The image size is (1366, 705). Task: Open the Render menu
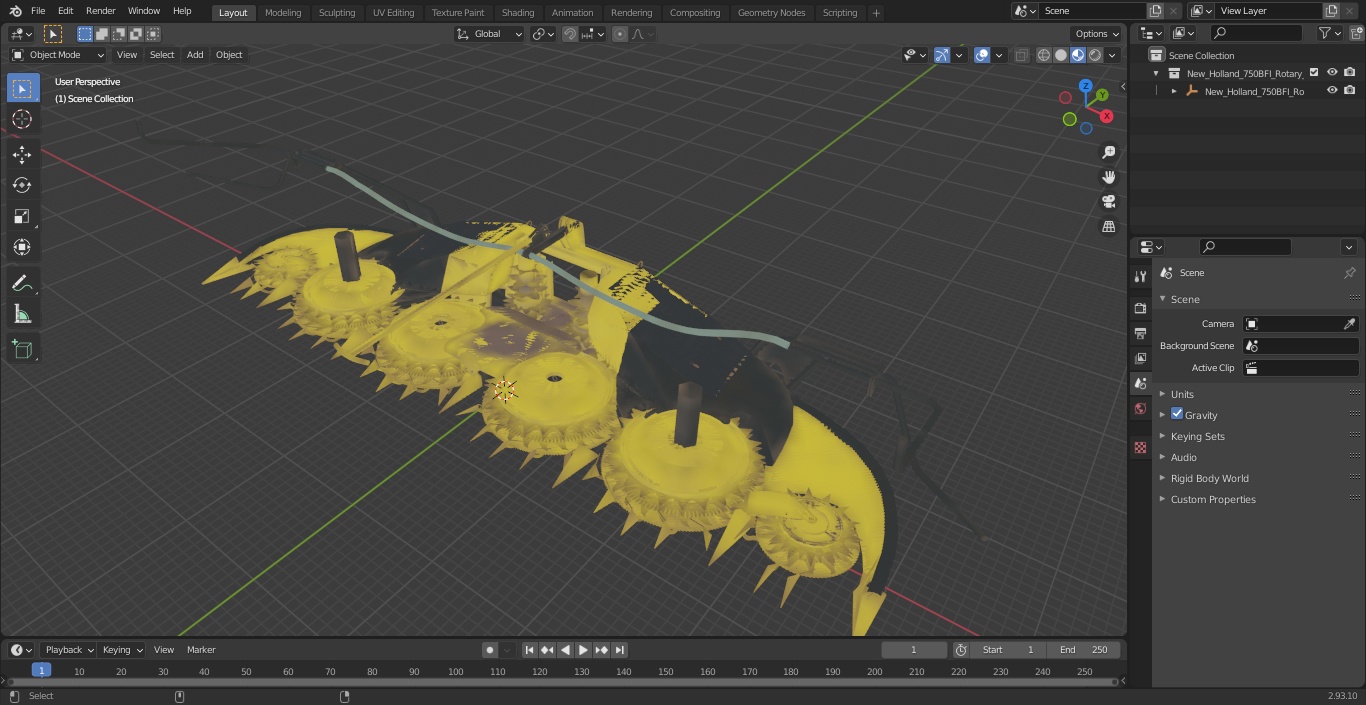(100, 11)
